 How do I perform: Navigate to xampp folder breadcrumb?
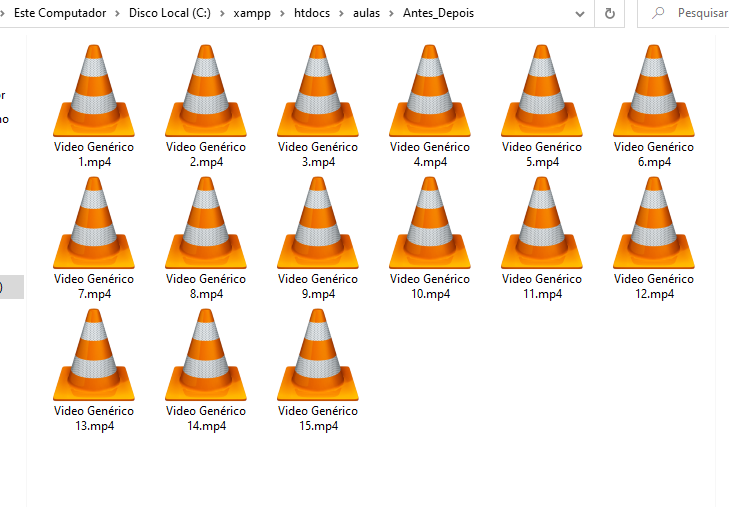(x=252, y=13)
